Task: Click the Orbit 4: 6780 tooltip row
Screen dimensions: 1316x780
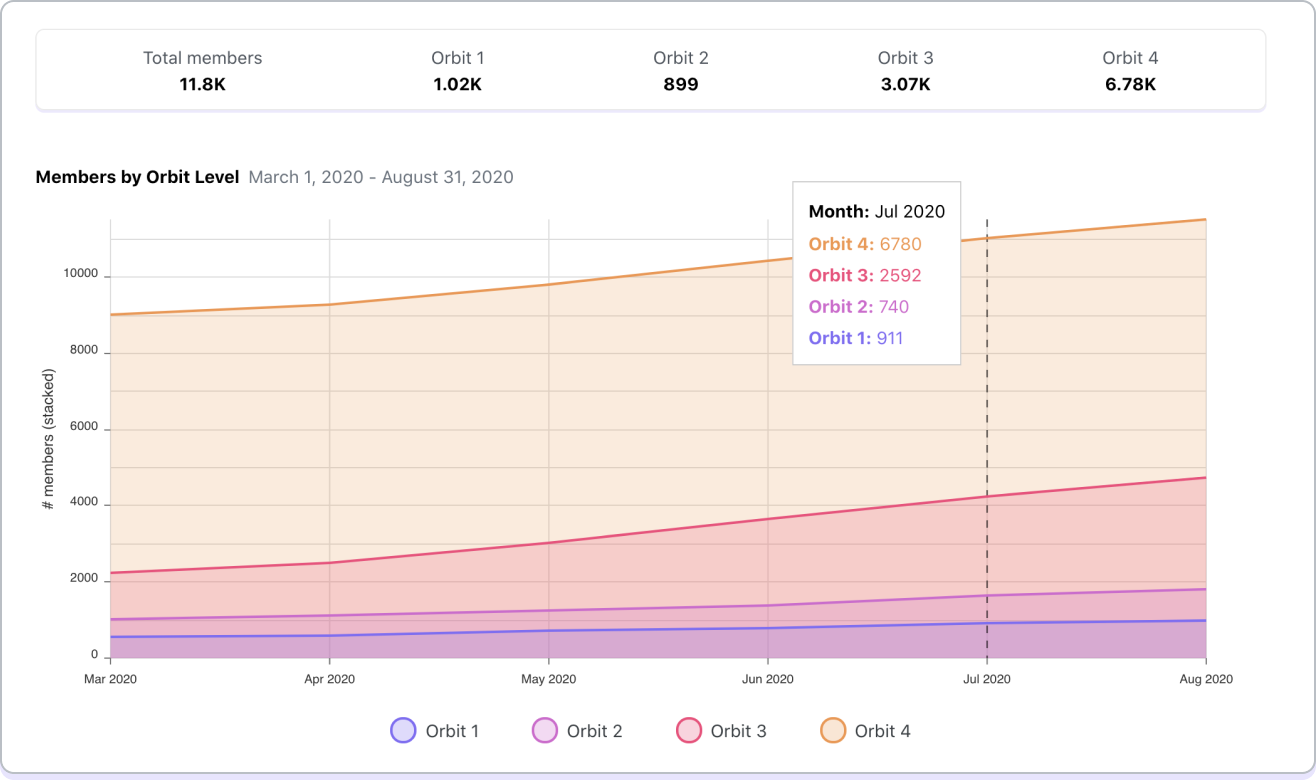Action: click(x=865, y=244)
